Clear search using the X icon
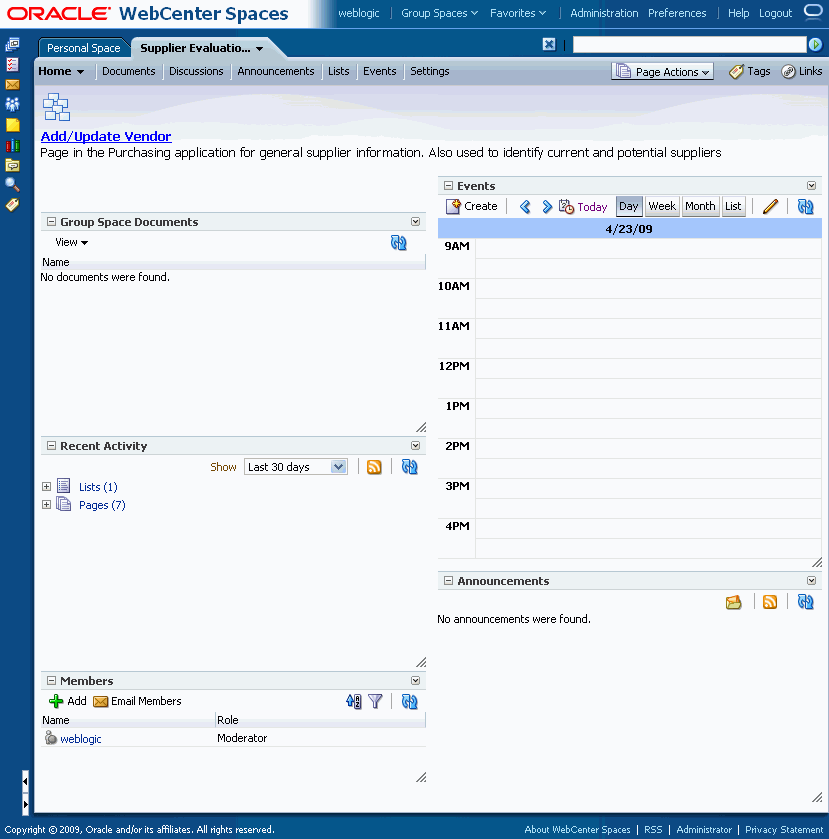The width and height of the screenshot is (829, 839). [549, 44]
